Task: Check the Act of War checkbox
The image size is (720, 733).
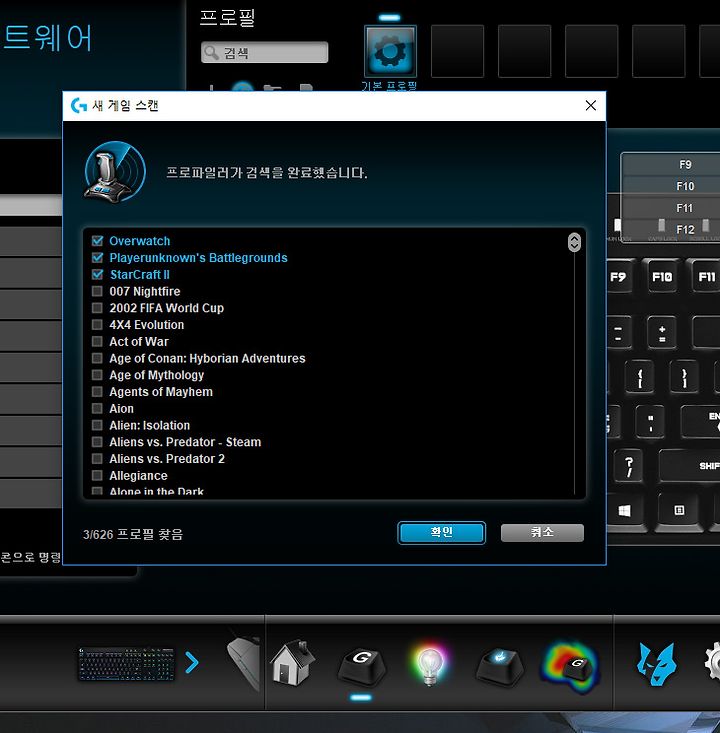Action: 97,341
